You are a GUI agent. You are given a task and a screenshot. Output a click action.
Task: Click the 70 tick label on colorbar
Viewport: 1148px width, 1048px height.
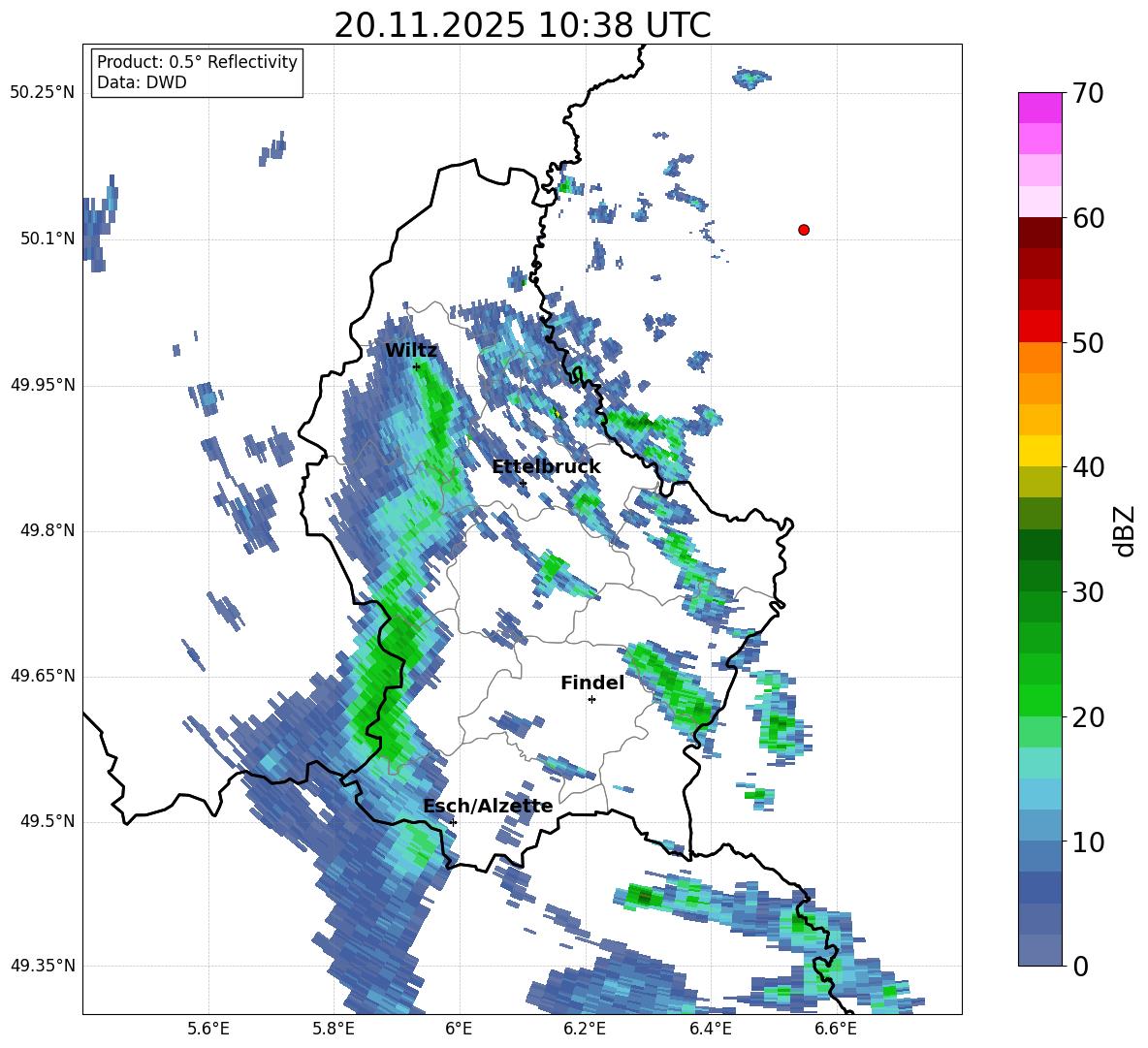[x=1087, y=94]
